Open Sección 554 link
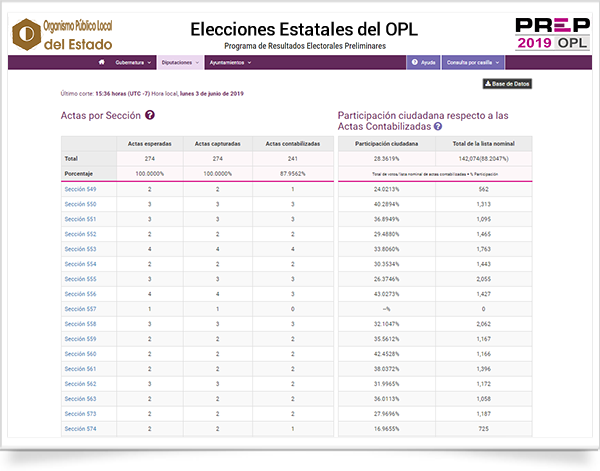The height and width of the screenshot is (471, 600). pos(80,264)
